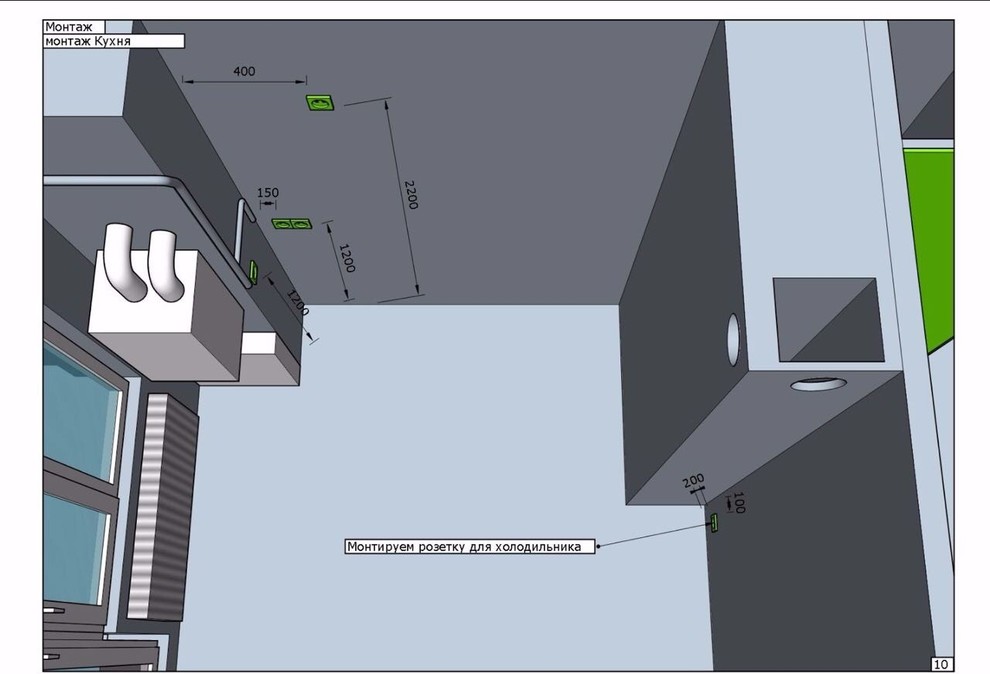Click the round hole on the cabinet side
Image resolution: width=990 pixels, height=674 pixels.
coord(733,339)
